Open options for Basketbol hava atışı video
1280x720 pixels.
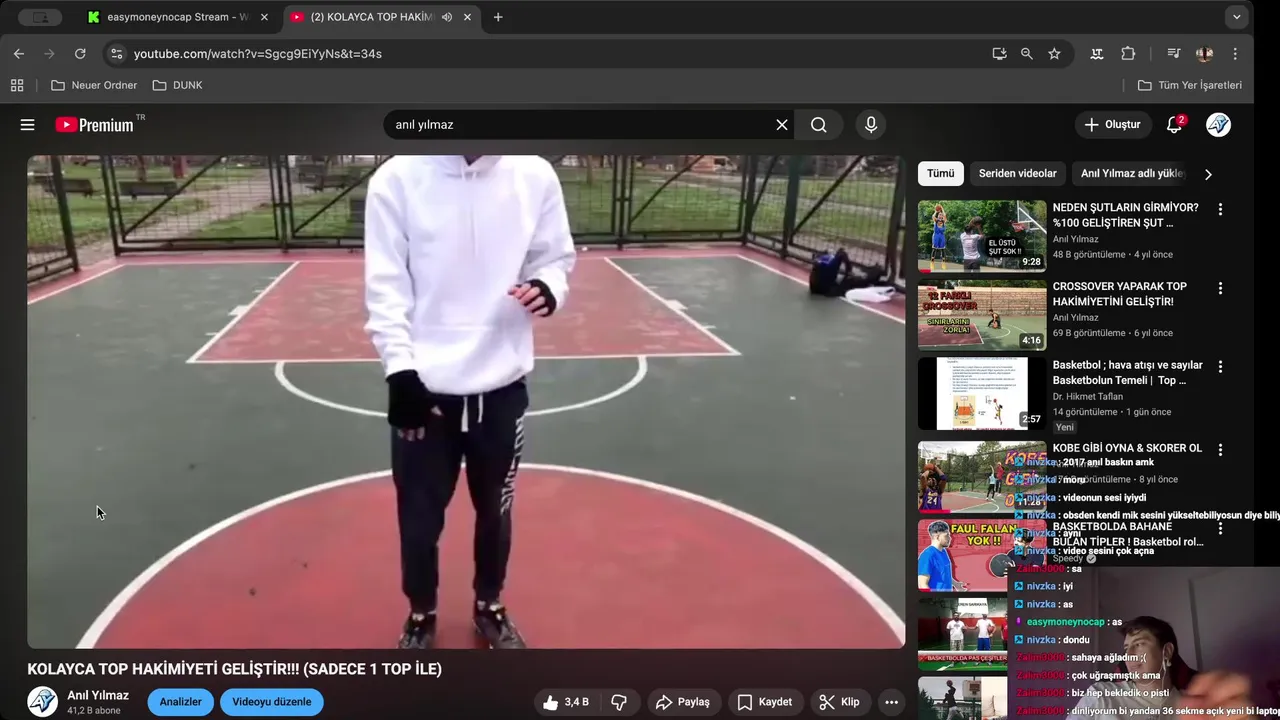(1220, 367)
